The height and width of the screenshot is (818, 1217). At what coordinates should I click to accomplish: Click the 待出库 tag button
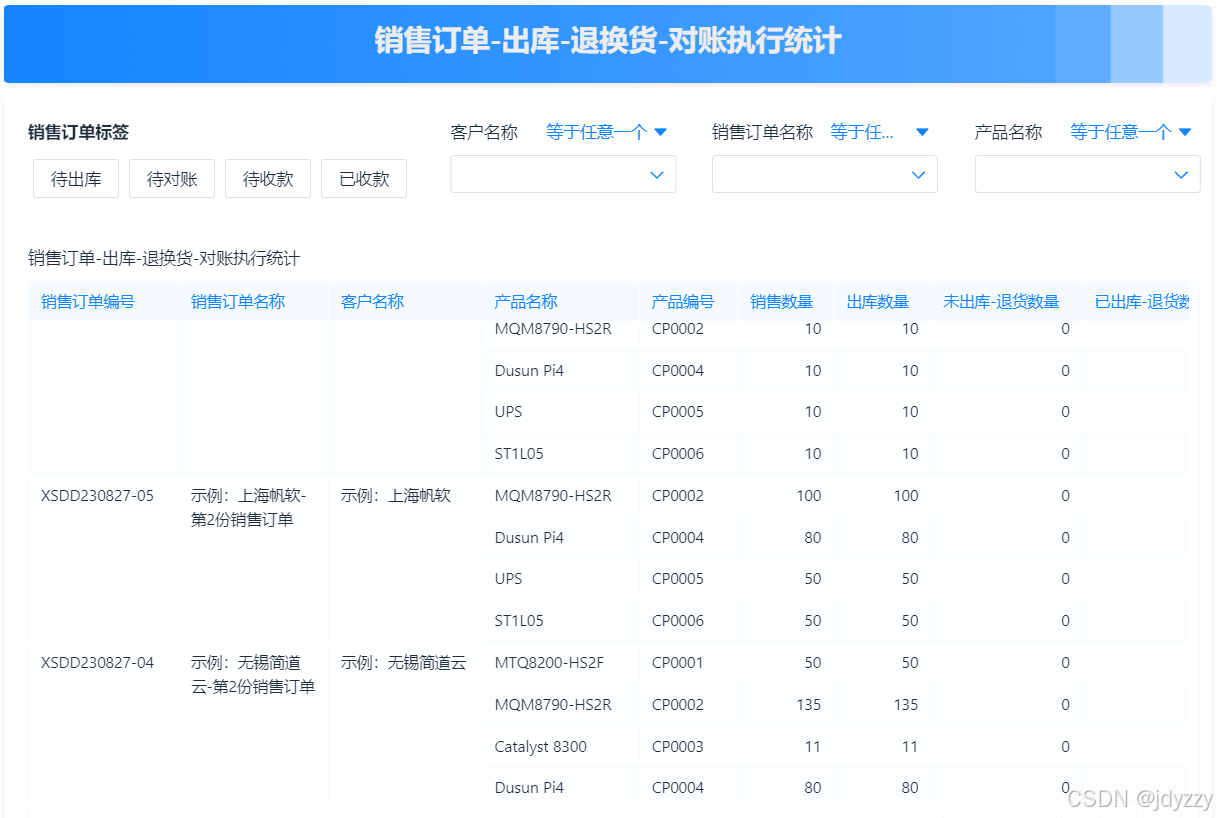(76, 179)
